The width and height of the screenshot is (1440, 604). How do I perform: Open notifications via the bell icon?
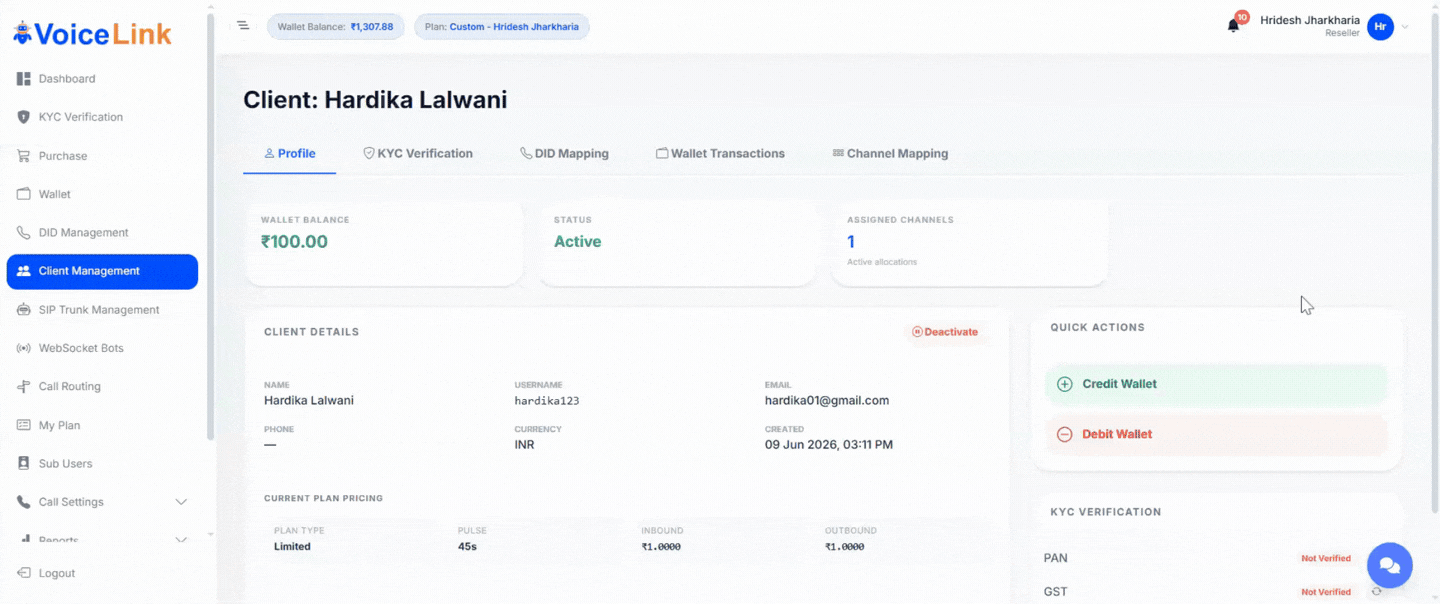[1234, 26]
